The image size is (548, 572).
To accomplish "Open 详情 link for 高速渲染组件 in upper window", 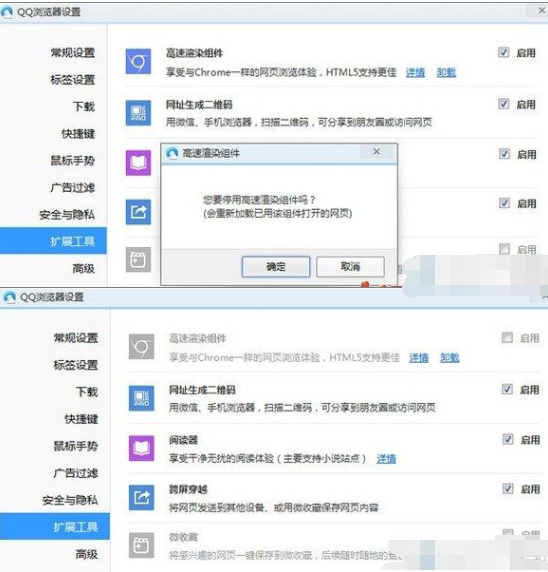I will pyautogui.click(x=415, y=73).
